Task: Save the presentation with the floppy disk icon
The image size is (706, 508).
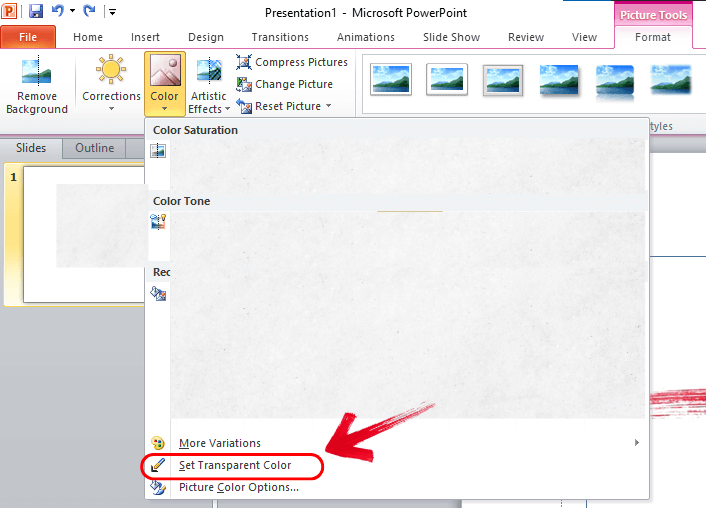Action: 36,11
